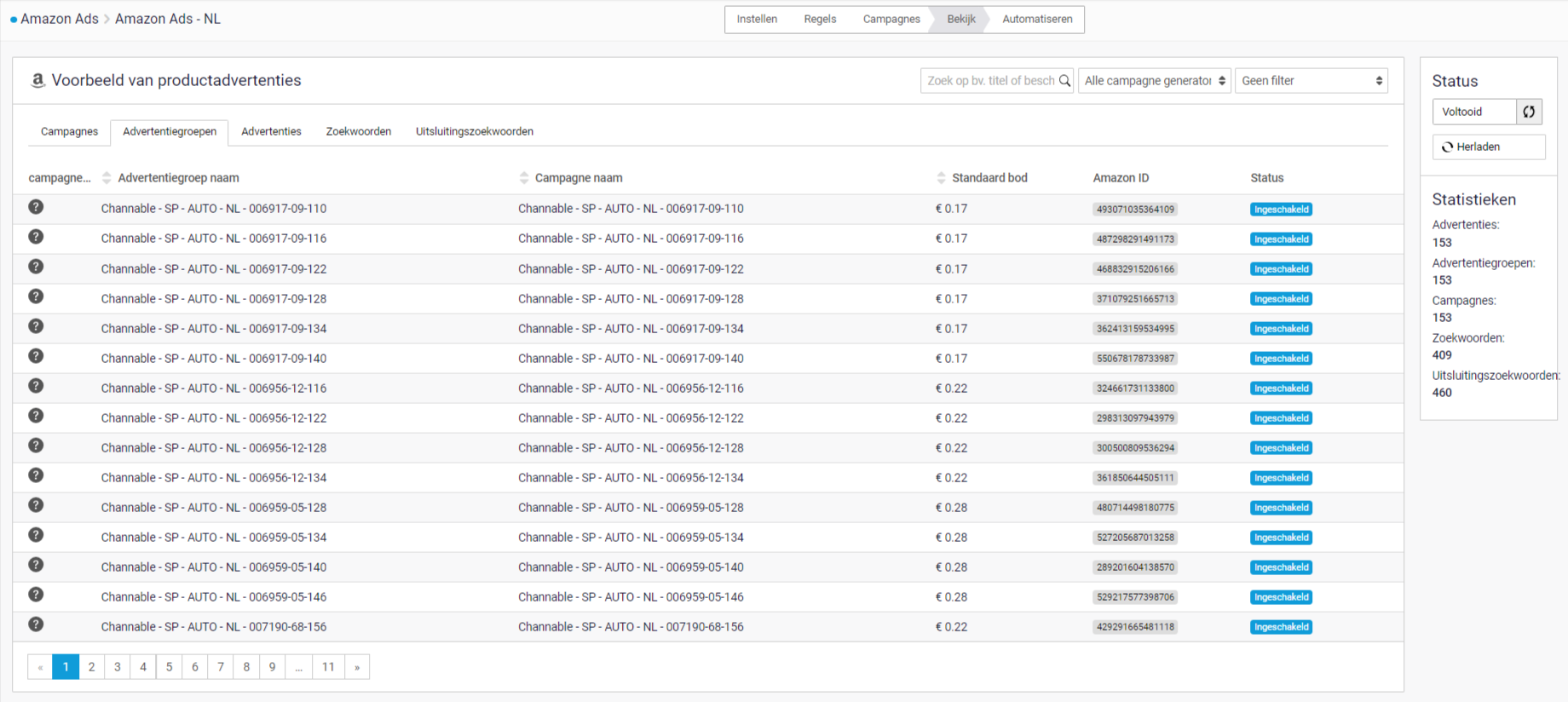1568x702 pixels.
Task: Click the help icon for row 006959-05-140
Action: pyautogui.click(x=36, y=565)
